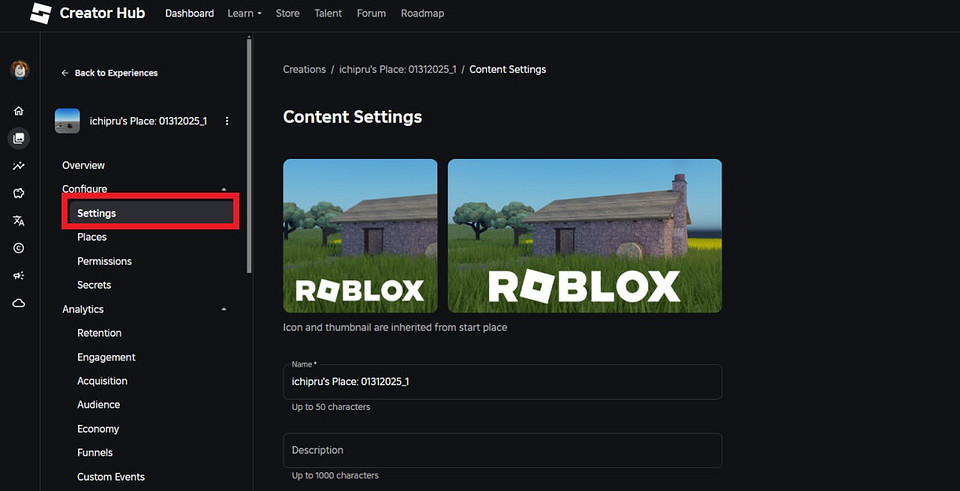Collapse the Analytics section
This screenshot has width=960, height=491.
coord(224,310)
